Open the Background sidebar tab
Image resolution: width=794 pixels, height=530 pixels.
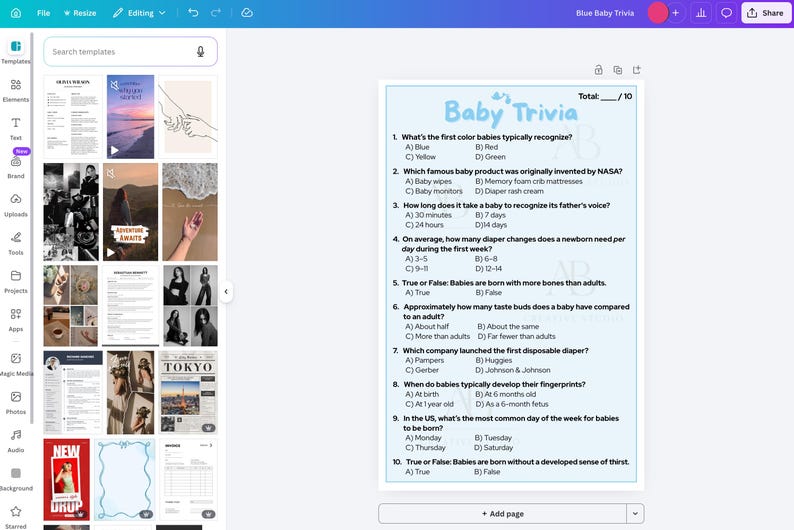pyautogui.click(x=16, y=479)
